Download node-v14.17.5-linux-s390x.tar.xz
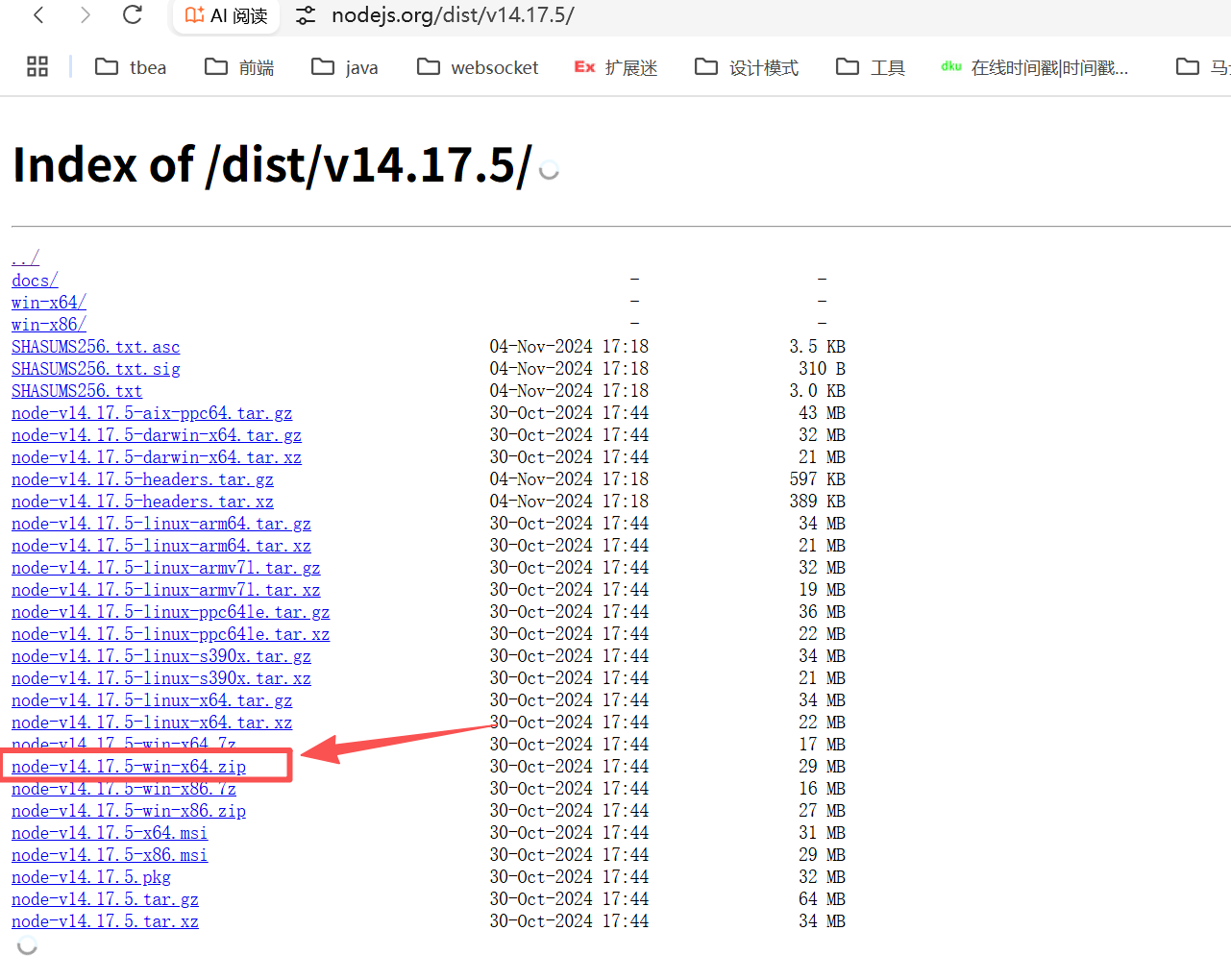 [161, 677]
